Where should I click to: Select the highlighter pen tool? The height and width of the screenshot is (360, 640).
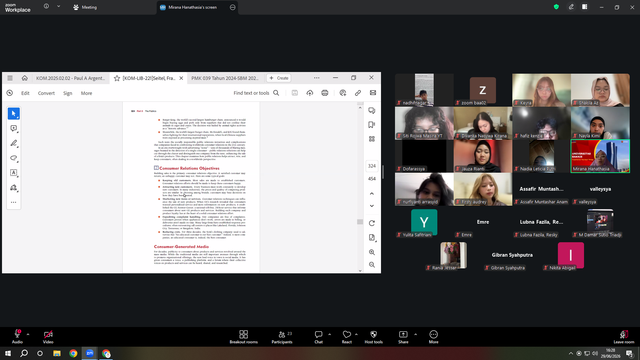click(13, 143)
